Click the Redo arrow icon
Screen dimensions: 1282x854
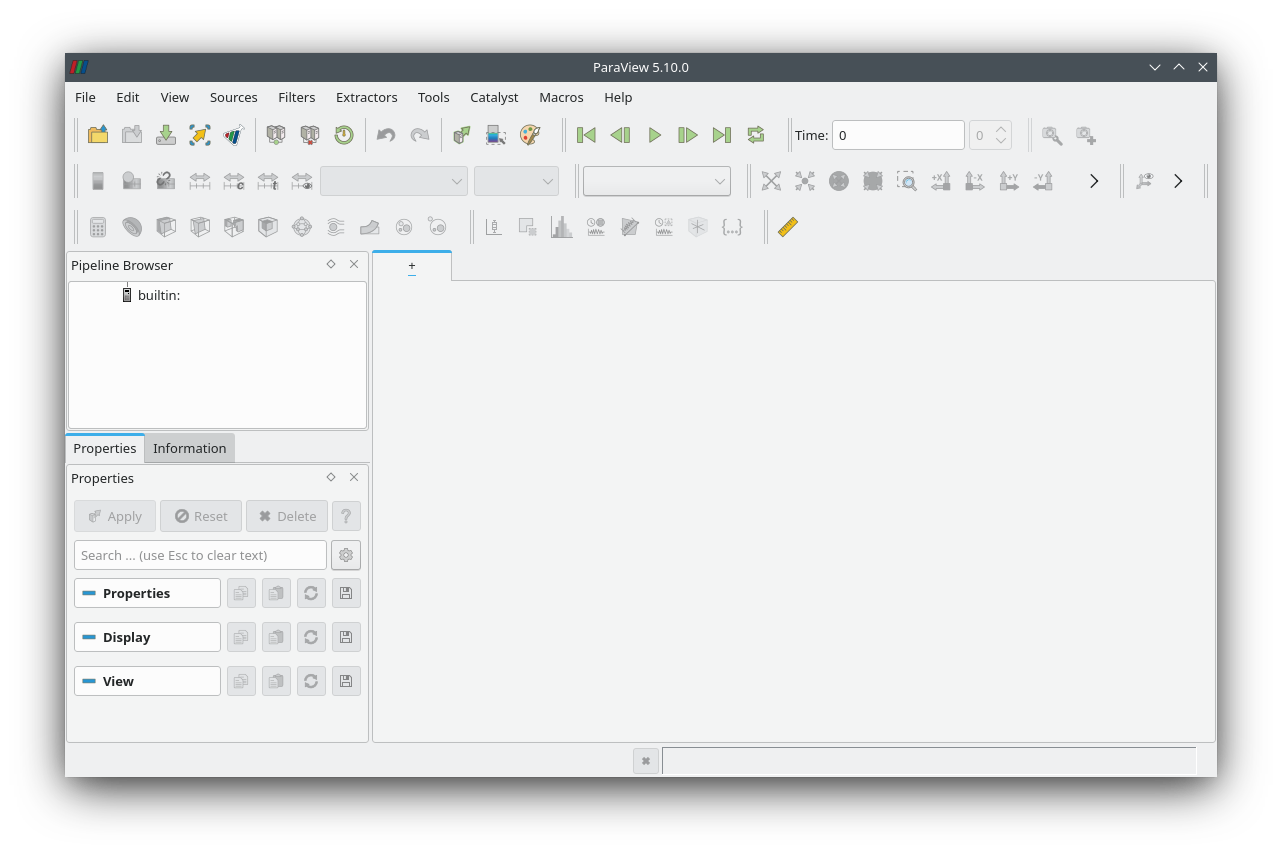click(x=420, y=135)
